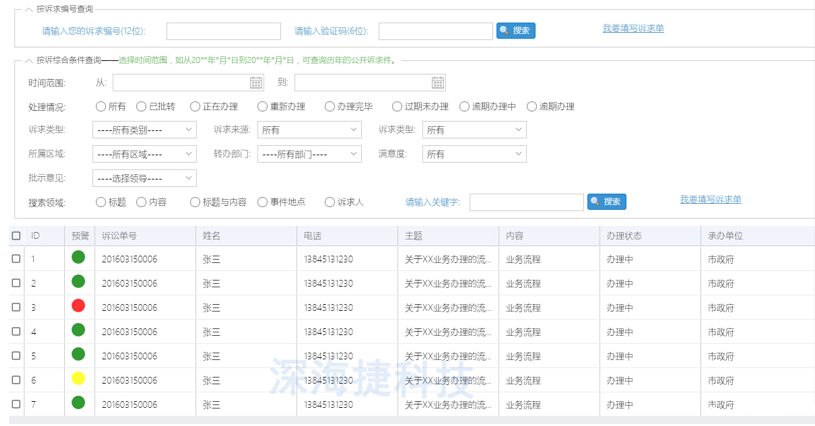Collapse the 按诉求编号查询 section arrow
Viewport: 815px width, 426px height.
(27, 8)
